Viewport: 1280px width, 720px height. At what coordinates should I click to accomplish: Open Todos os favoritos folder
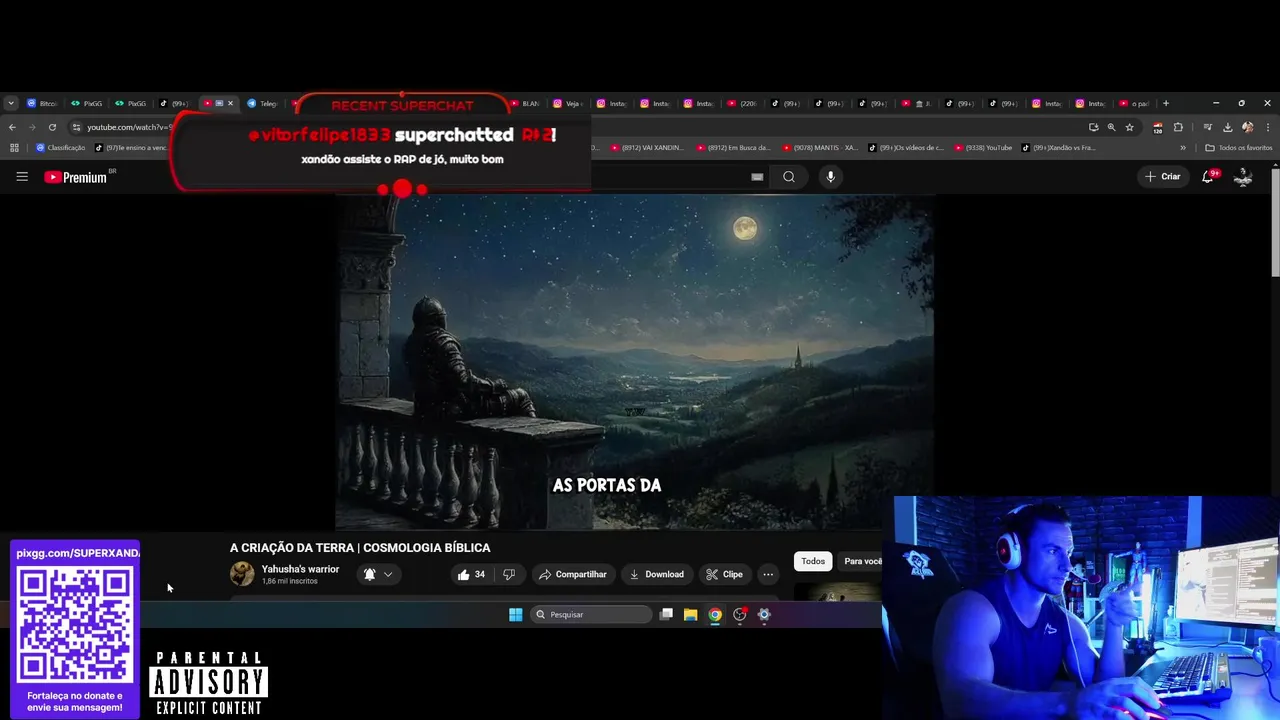tap(1239, 148)
